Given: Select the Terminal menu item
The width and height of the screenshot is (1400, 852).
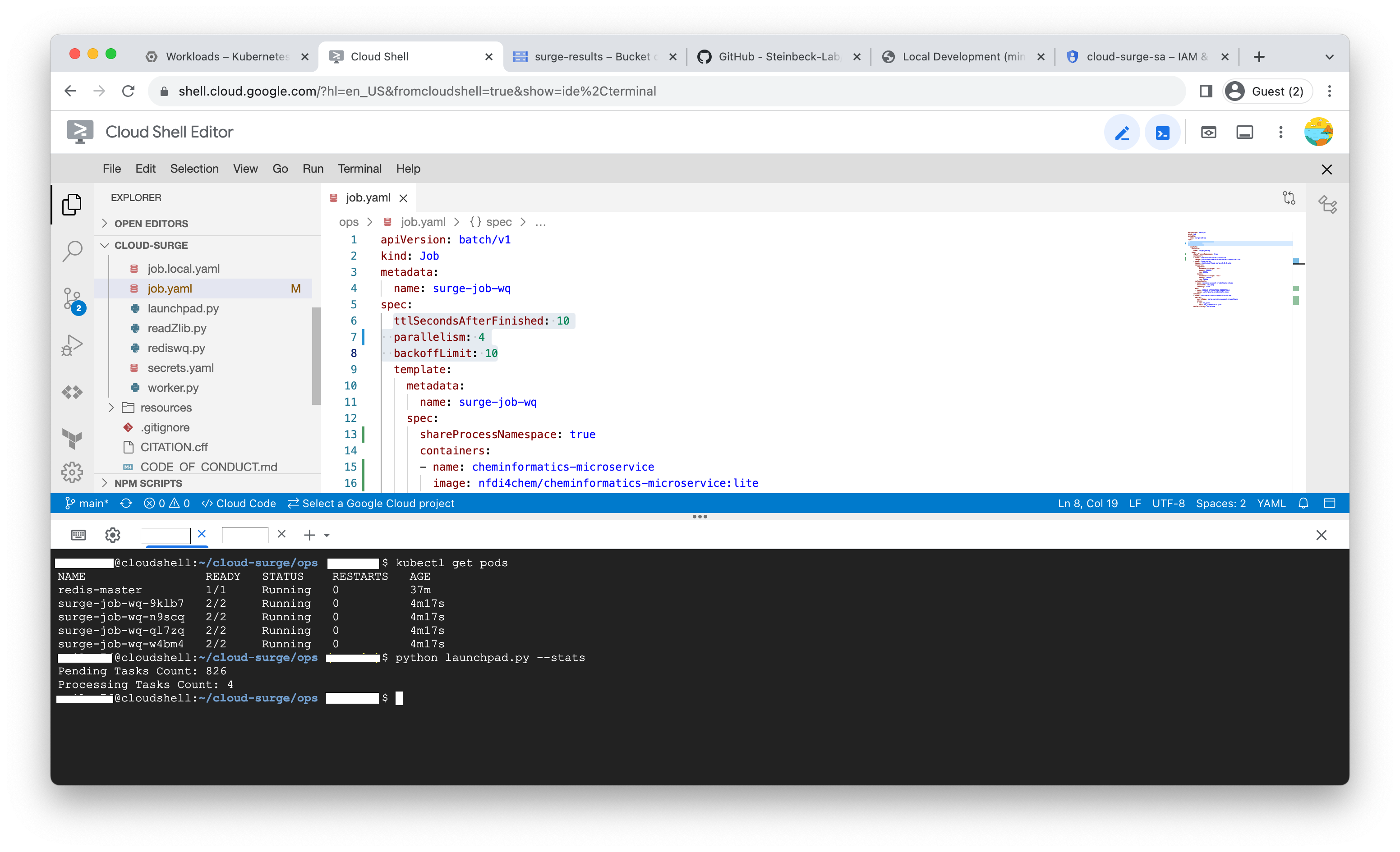Looking at the screenshot, I should [360, 168].
